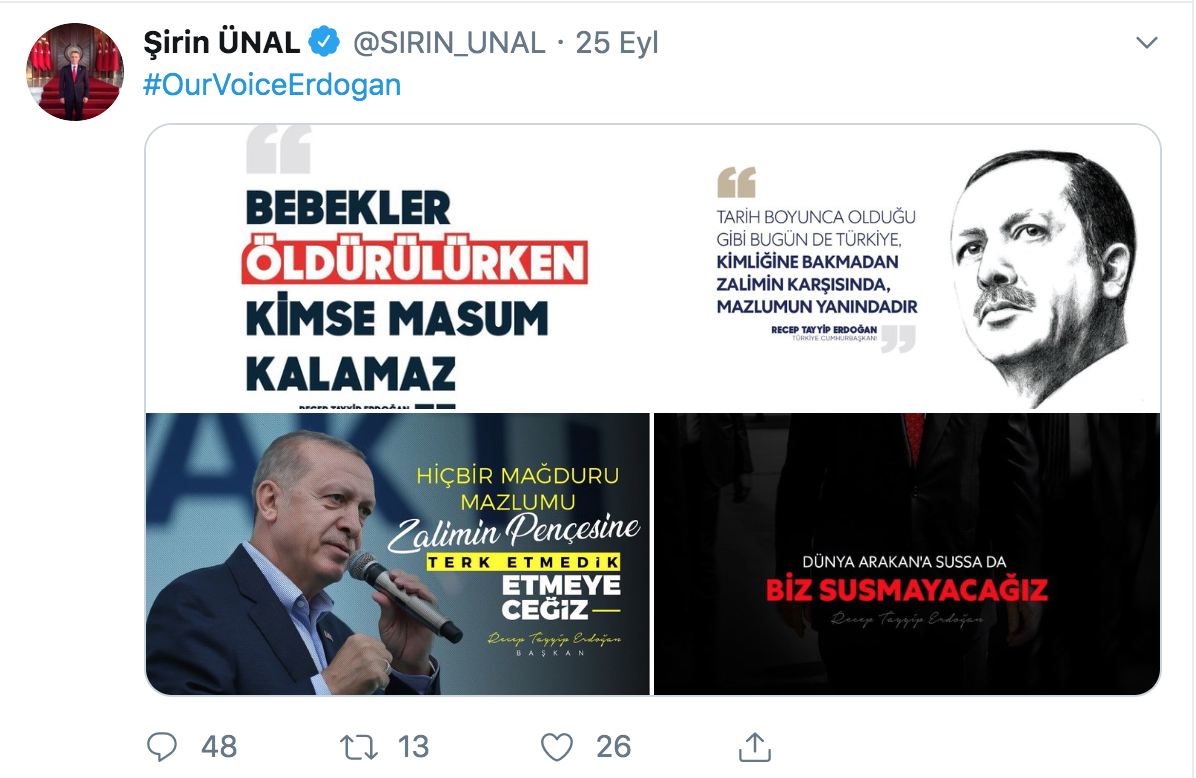Like the tweet with the heart icon
The image size is (1196, 778).
(557, 747)
